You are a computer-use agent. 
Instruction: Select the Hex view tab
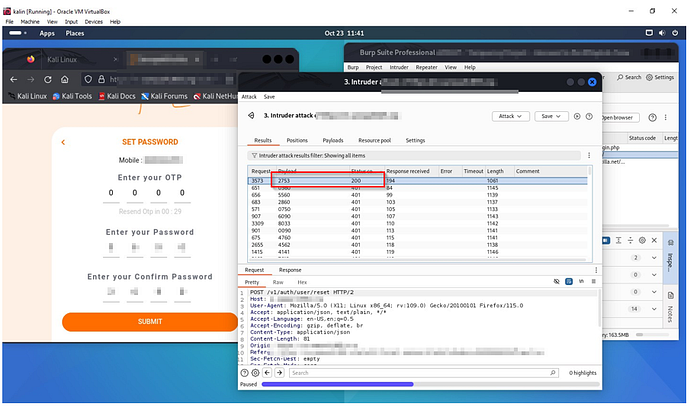(x=302, y=282)
